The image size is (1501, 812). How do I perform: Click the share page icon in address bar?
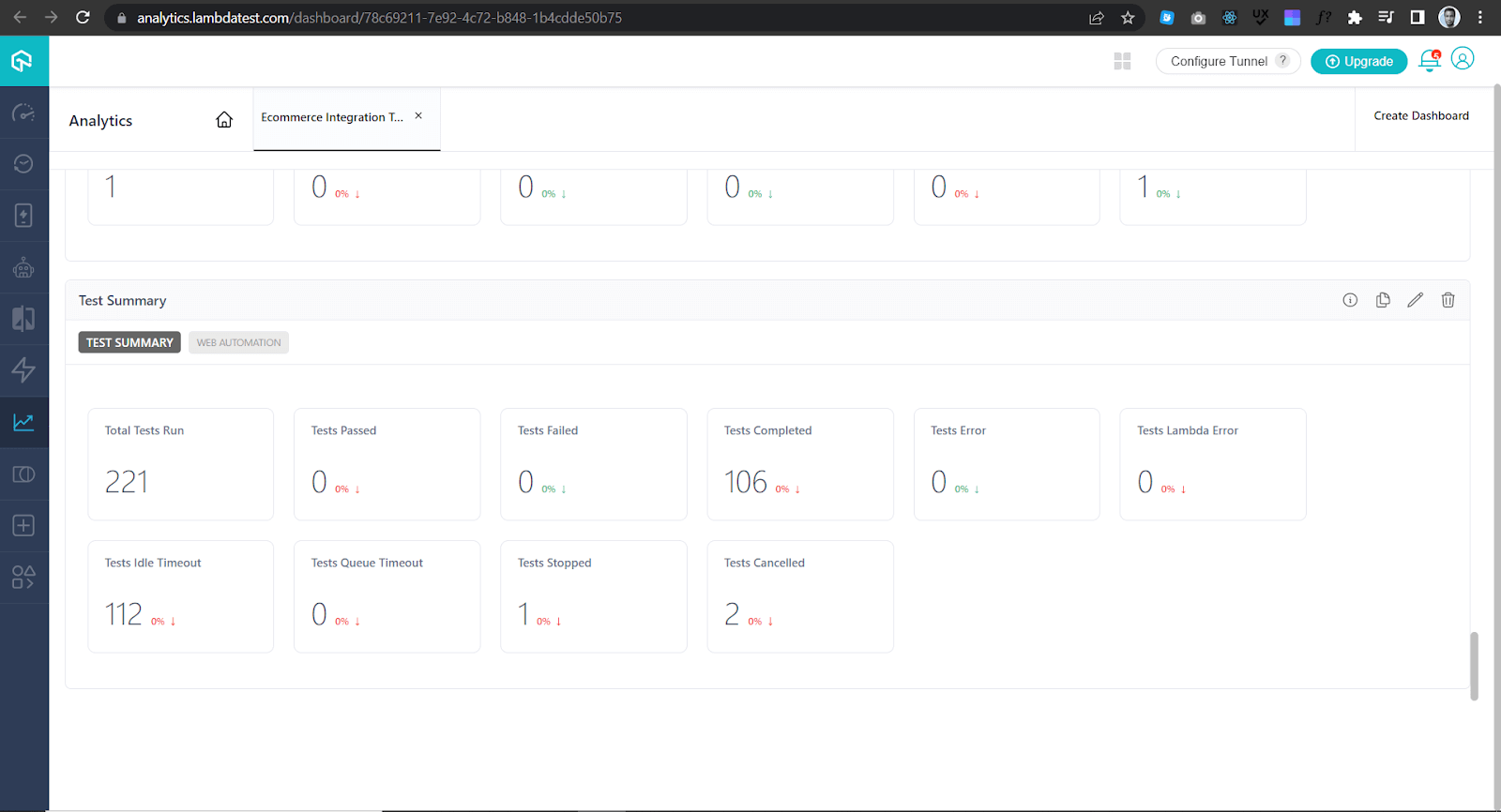[1096, 18]
